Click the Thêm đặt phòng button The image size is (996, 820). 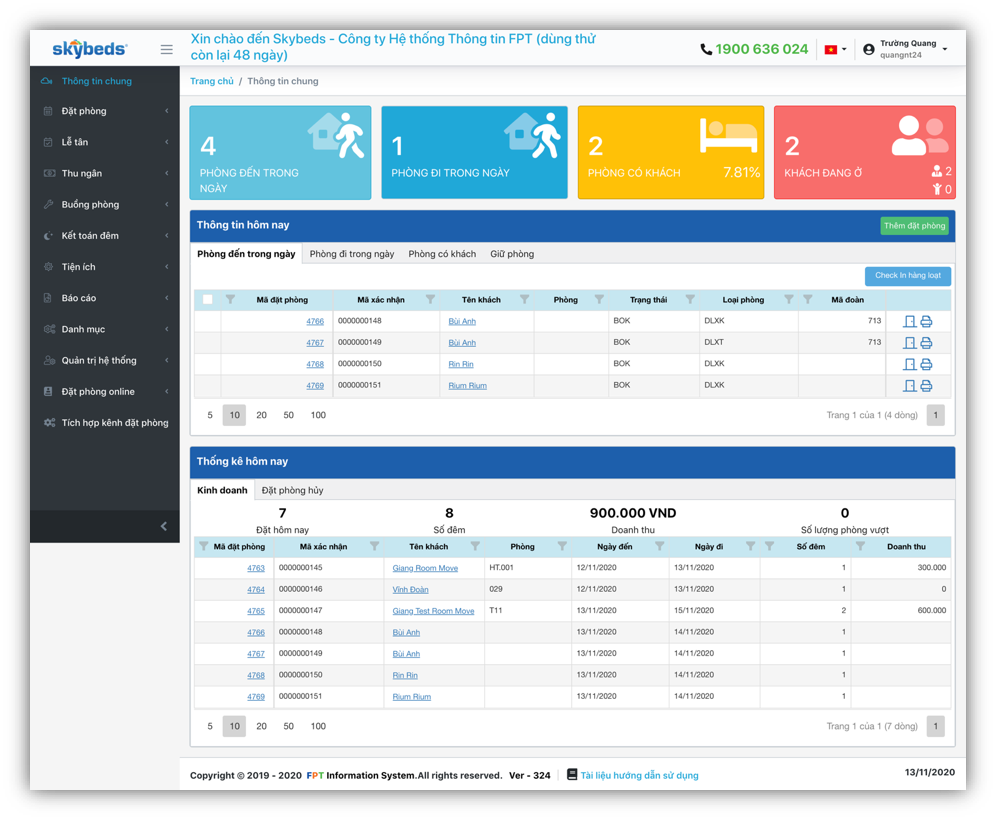tap(914, 226)
